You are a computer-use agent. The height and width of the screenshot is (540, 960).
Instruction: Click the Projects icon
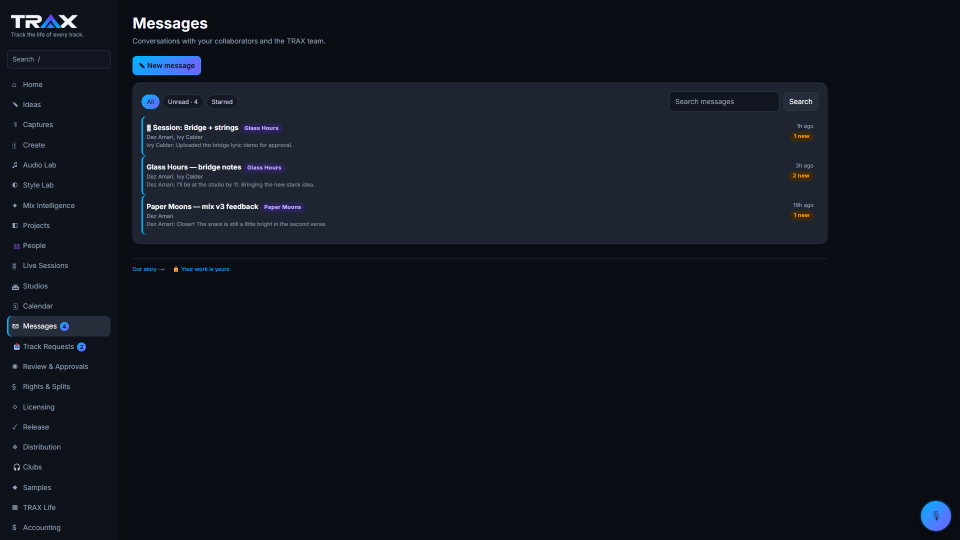tap(15, 225)
